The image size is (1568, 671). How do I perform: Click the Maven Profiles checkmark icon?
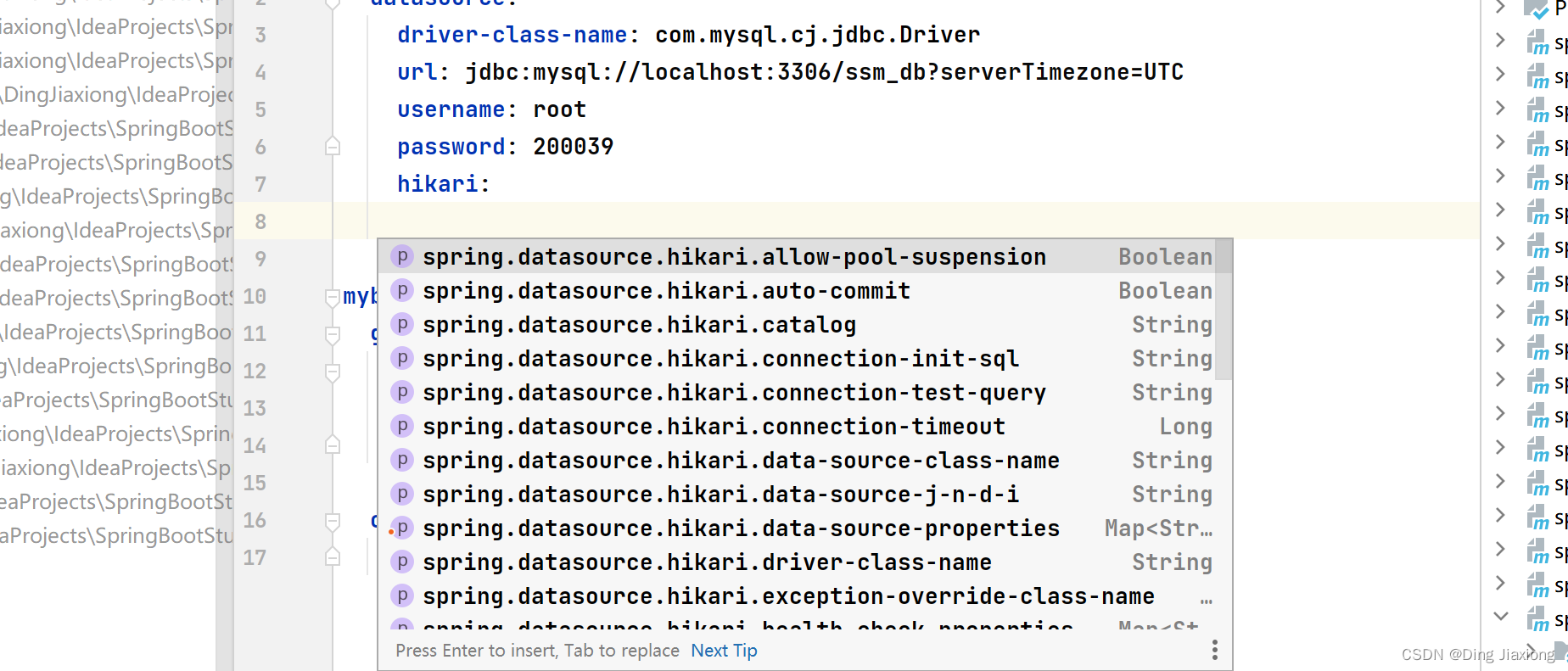pos(1537,8)
